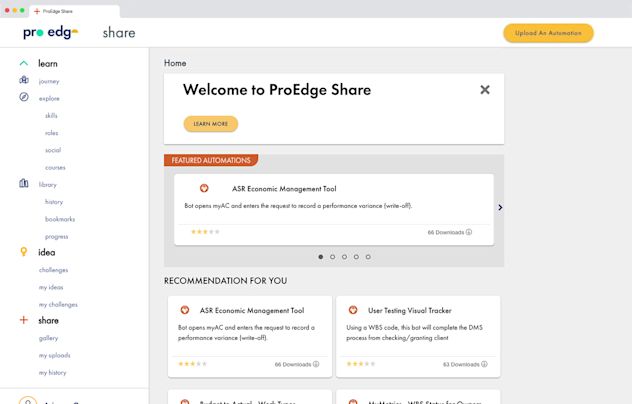Click info icon beside featured 66 Downloads
The image size is (632, 404).
click(x=469, y=232)
